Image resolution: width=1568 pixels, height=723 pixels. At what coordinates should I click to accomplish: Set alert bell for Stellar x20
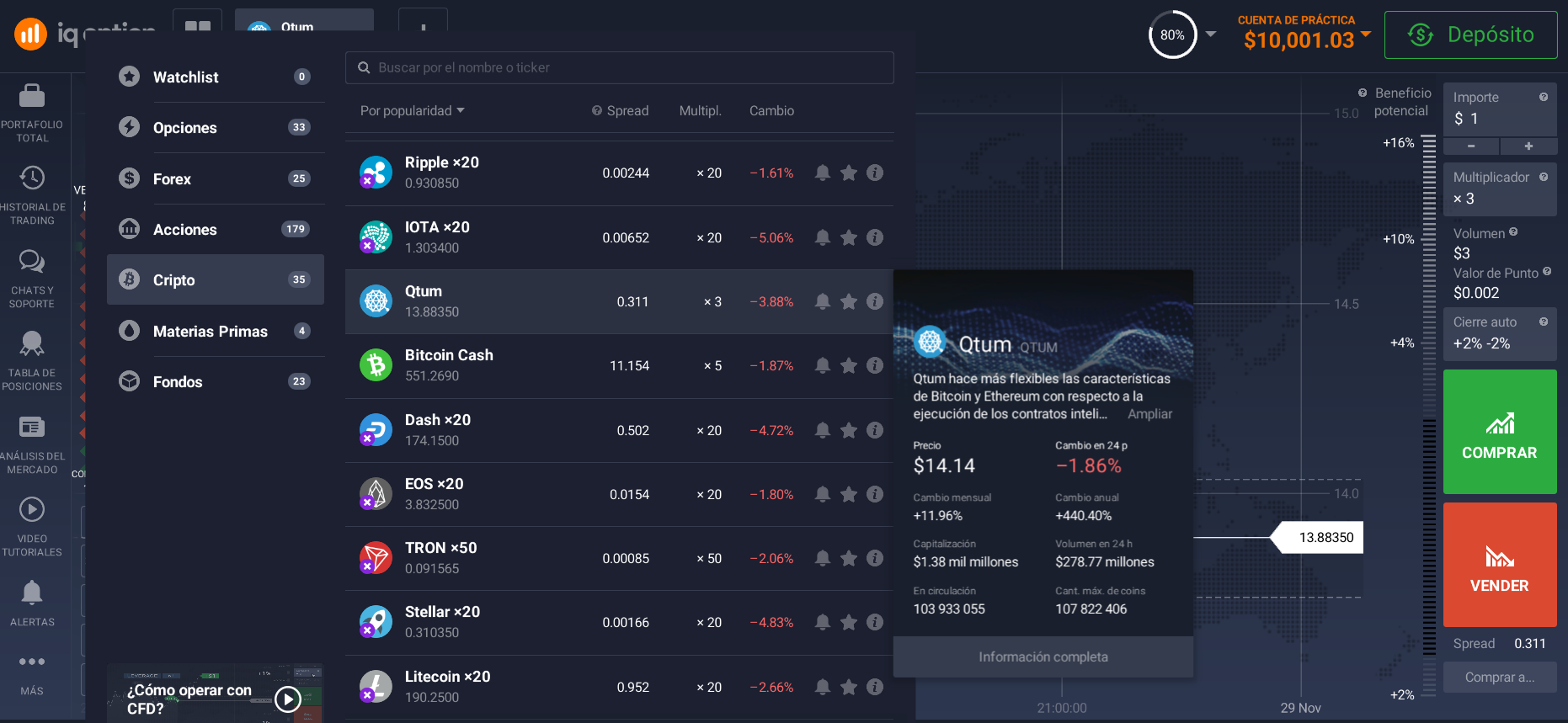point(823,622)
